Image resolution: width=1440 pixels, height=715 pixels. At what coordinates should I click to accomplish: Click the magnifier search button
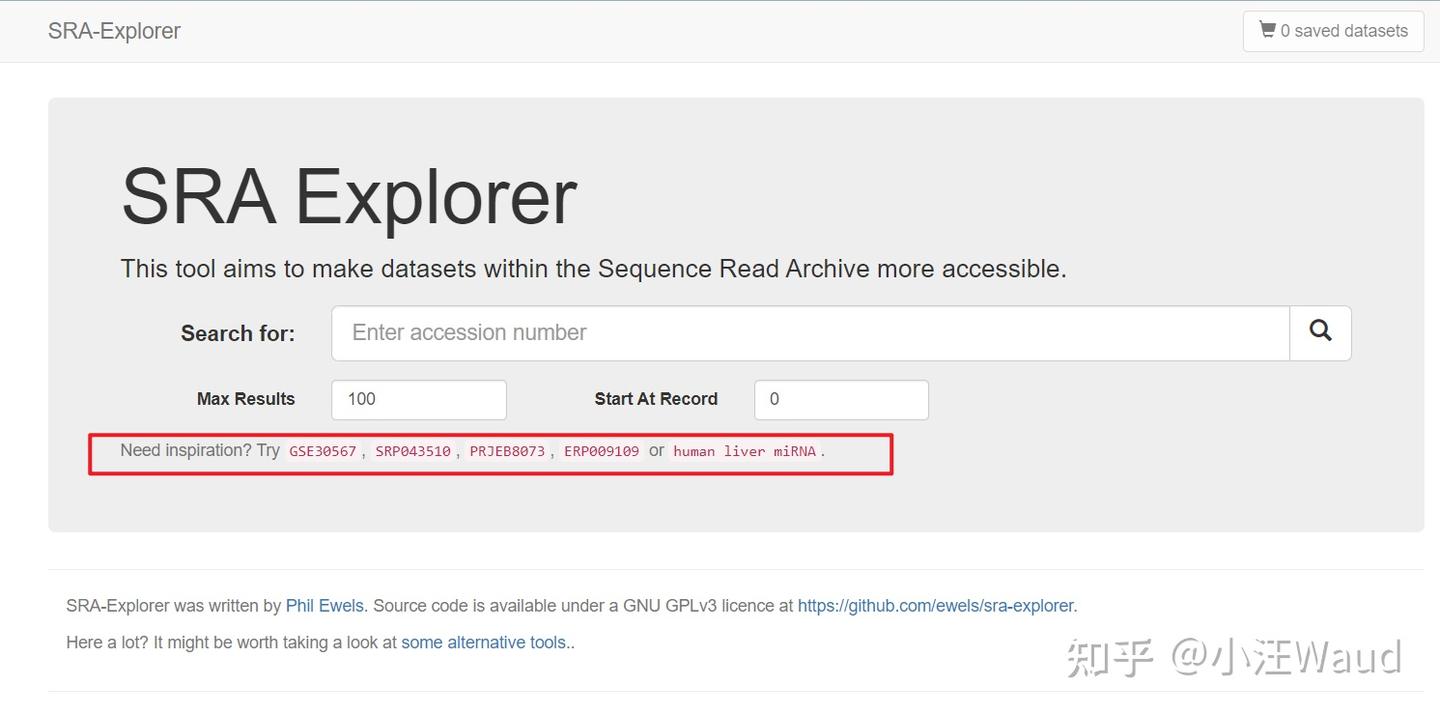pyautogui.click(x=1320, y=332)
